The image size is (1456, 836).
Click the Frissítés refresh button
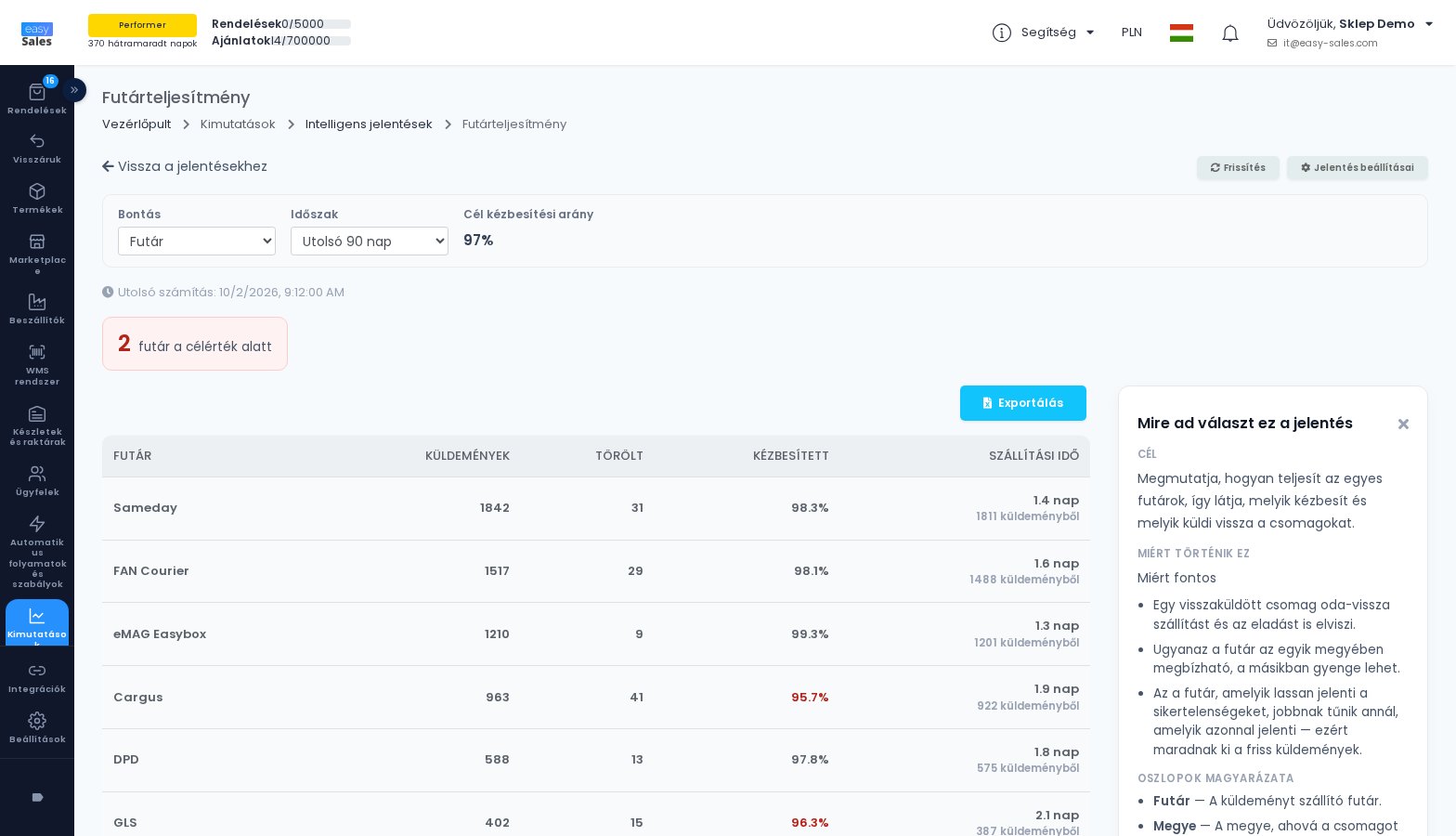tap(1238, 168)
